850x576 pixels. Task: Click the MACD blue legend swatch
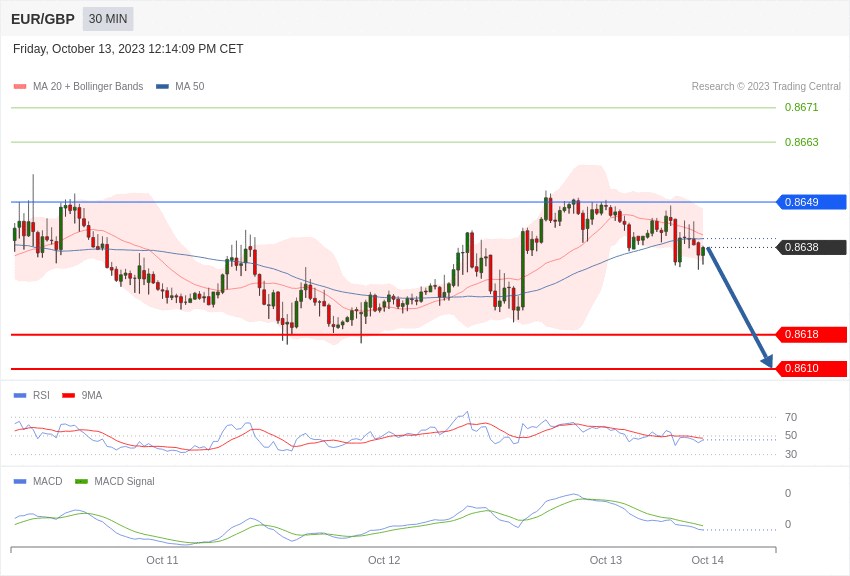pos(20,481)
